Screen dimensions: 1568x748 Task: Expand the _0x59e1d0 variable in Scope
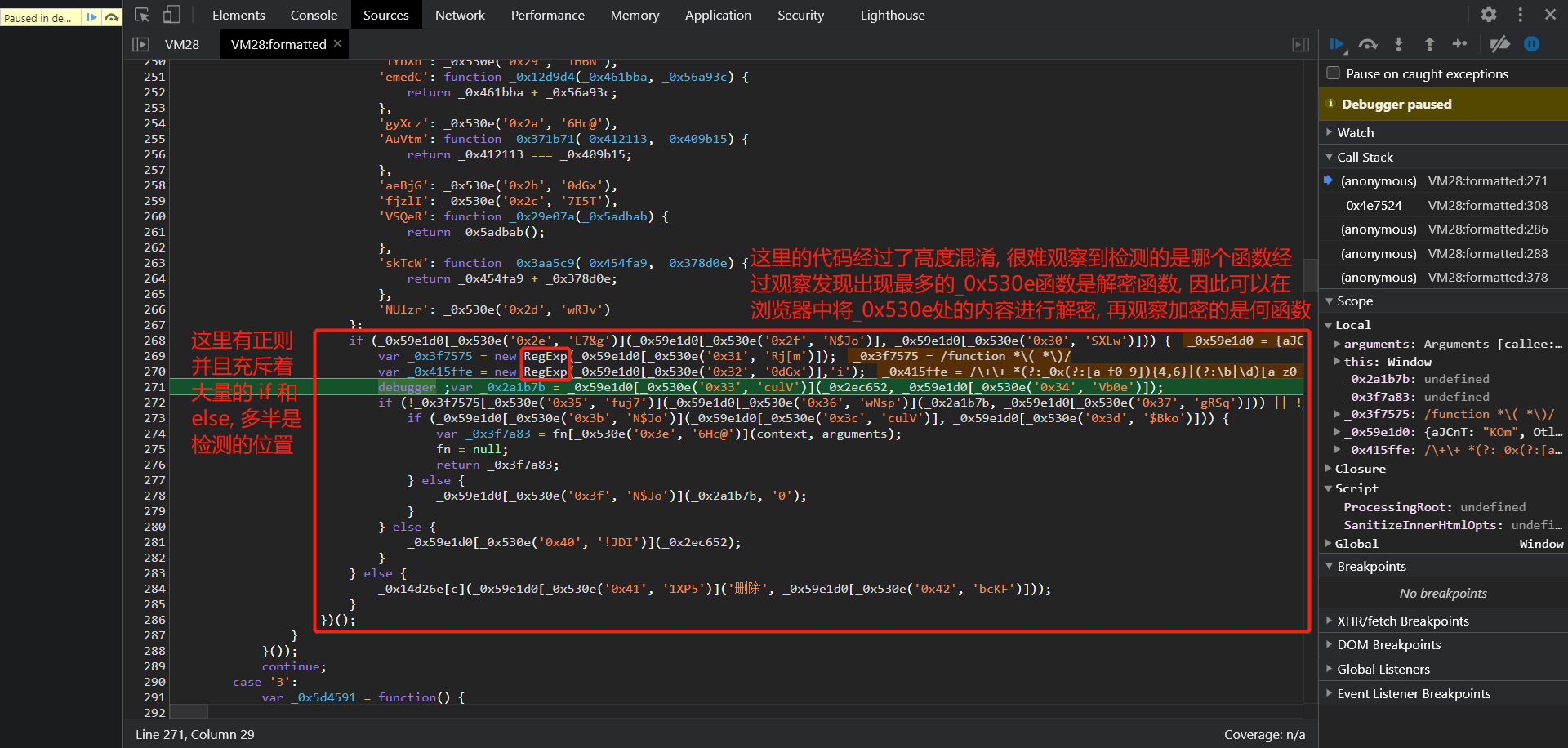click(x=1336, y=432)
